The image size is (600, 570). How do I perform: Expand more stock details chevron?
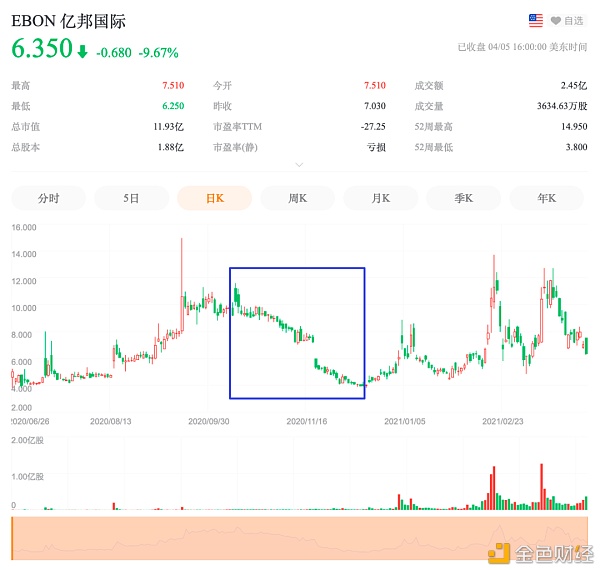tap(300, 165)
